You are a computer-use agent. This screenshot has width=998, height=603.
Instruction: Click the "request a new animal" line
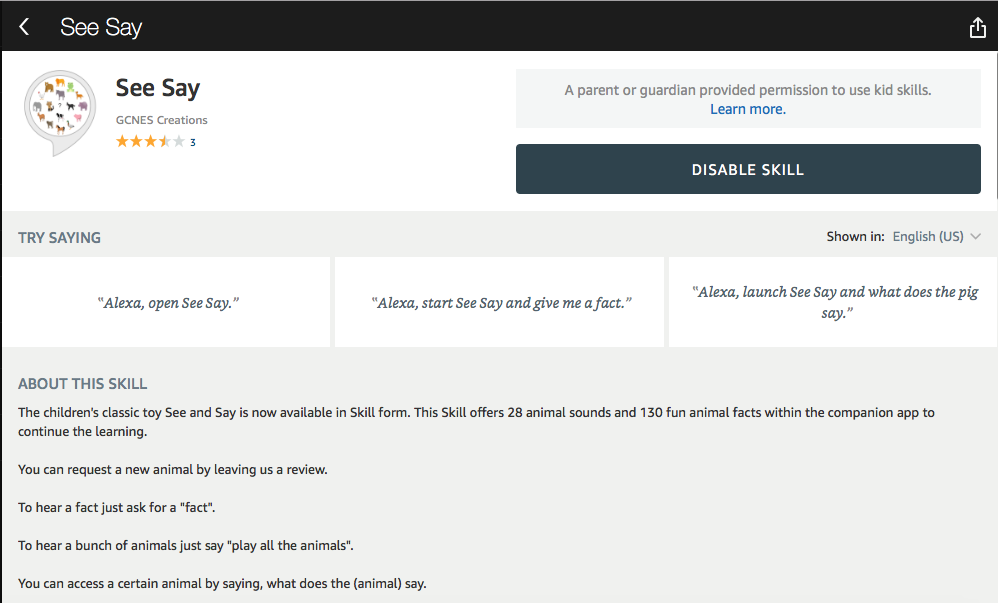tap(172, 469)
